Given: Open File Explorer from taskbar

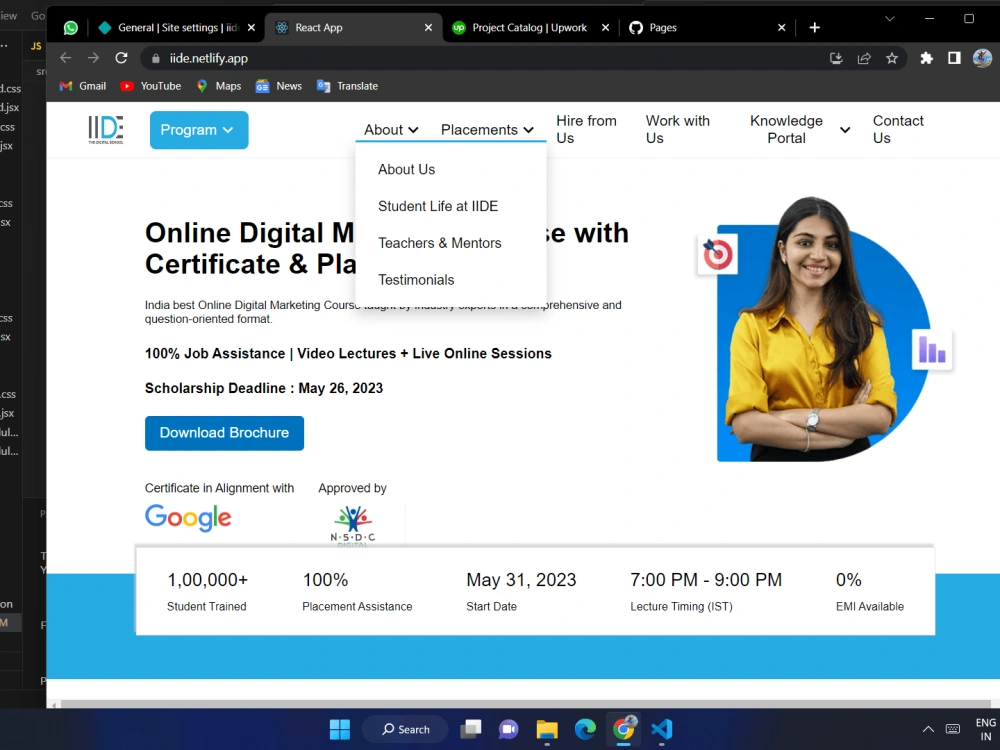Looking at the screenshot, I should (x=547, y=729).
